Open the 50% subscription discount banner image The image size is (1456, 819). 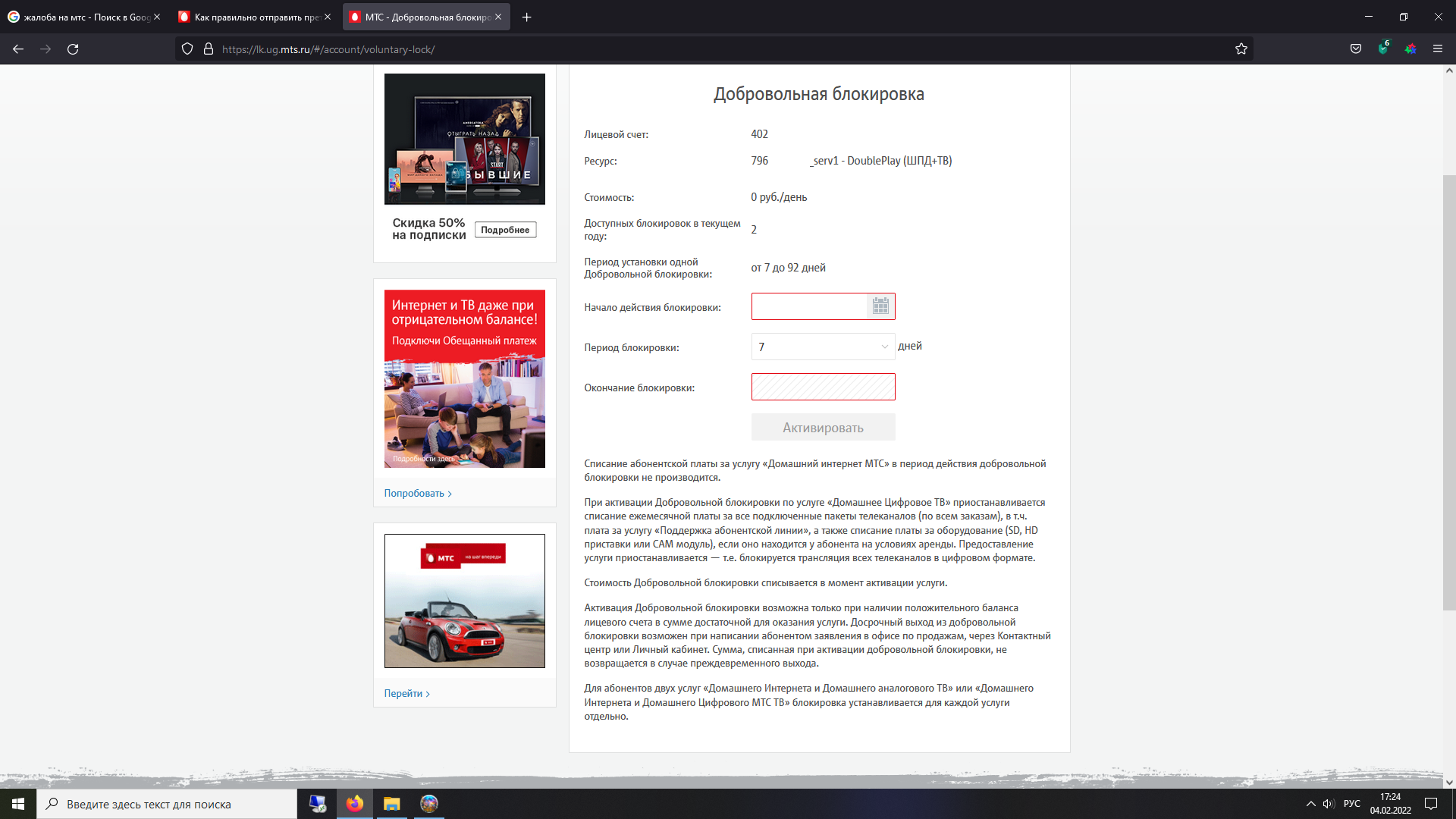click(464, 139)
